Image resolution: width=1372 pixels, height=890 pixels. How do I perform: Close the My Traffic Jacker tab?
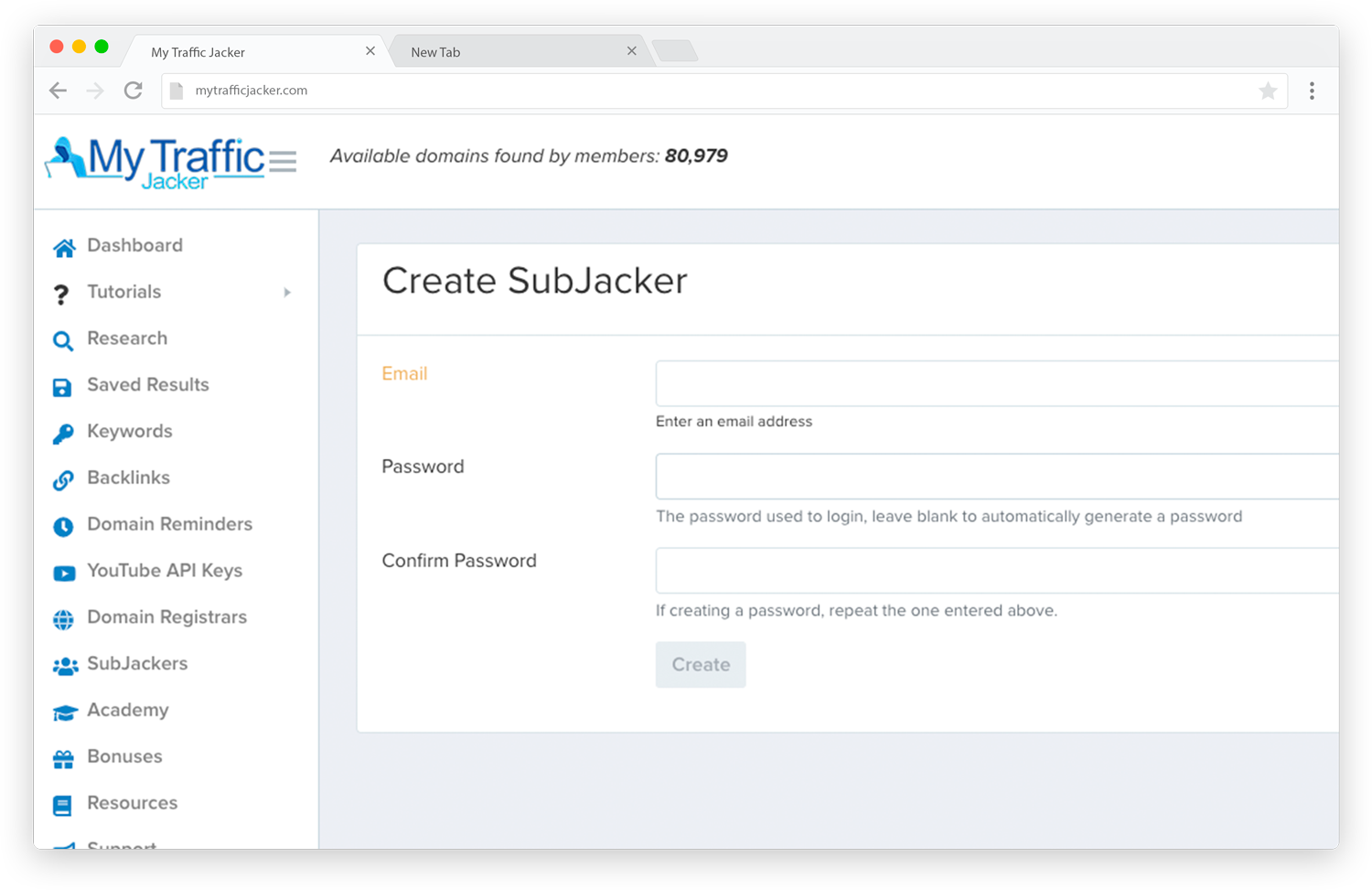(x=370, y=51)
